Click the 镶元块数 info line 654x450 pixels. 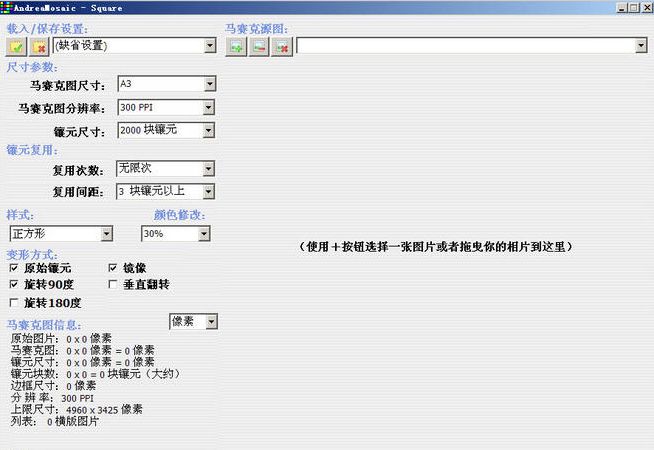(x=96, y=374)
